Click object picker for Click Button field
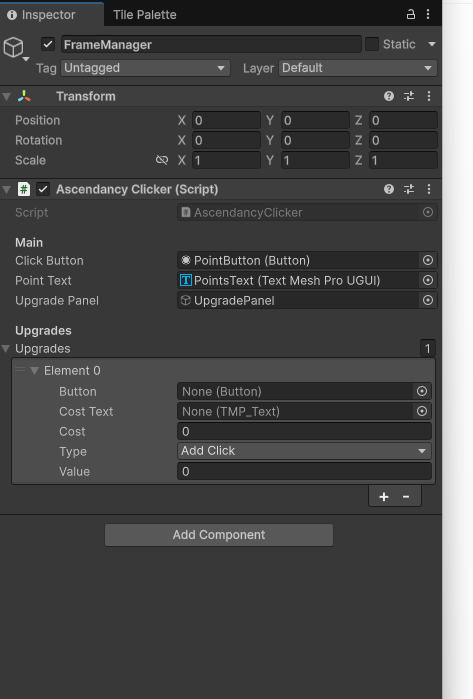Viewport: 473px width, 699px height. coord(428,260)
